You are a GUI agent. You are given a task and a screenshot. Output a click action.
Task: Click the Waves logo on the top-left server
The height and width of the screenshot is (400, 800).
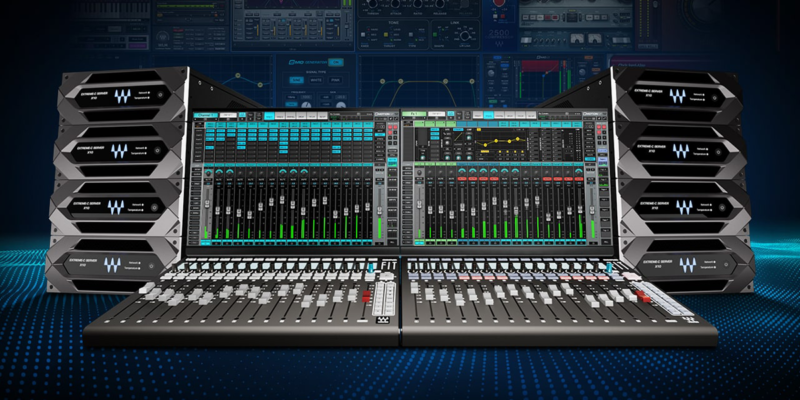[x=123, y=97]
